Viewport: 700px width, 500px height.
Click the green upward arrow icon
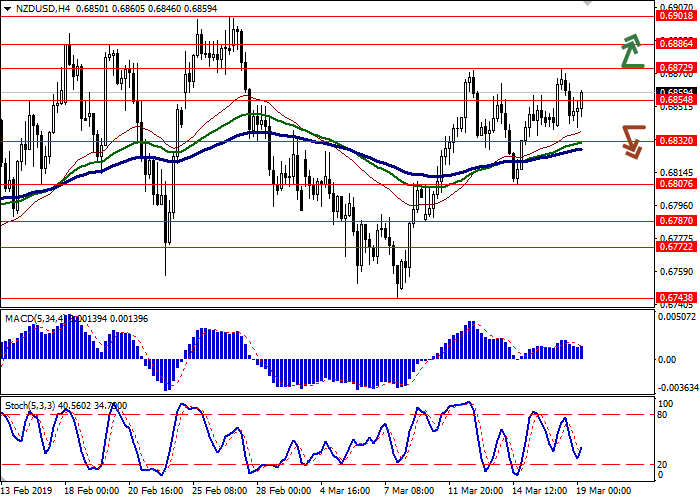click(631, 51)
